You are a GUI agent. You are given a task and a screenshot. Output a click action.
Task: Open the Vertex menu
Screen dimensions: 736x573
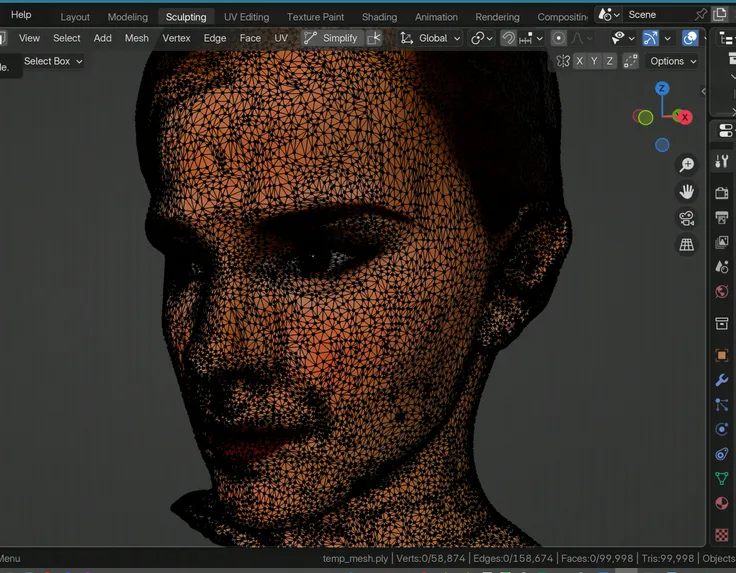point(176,38)
